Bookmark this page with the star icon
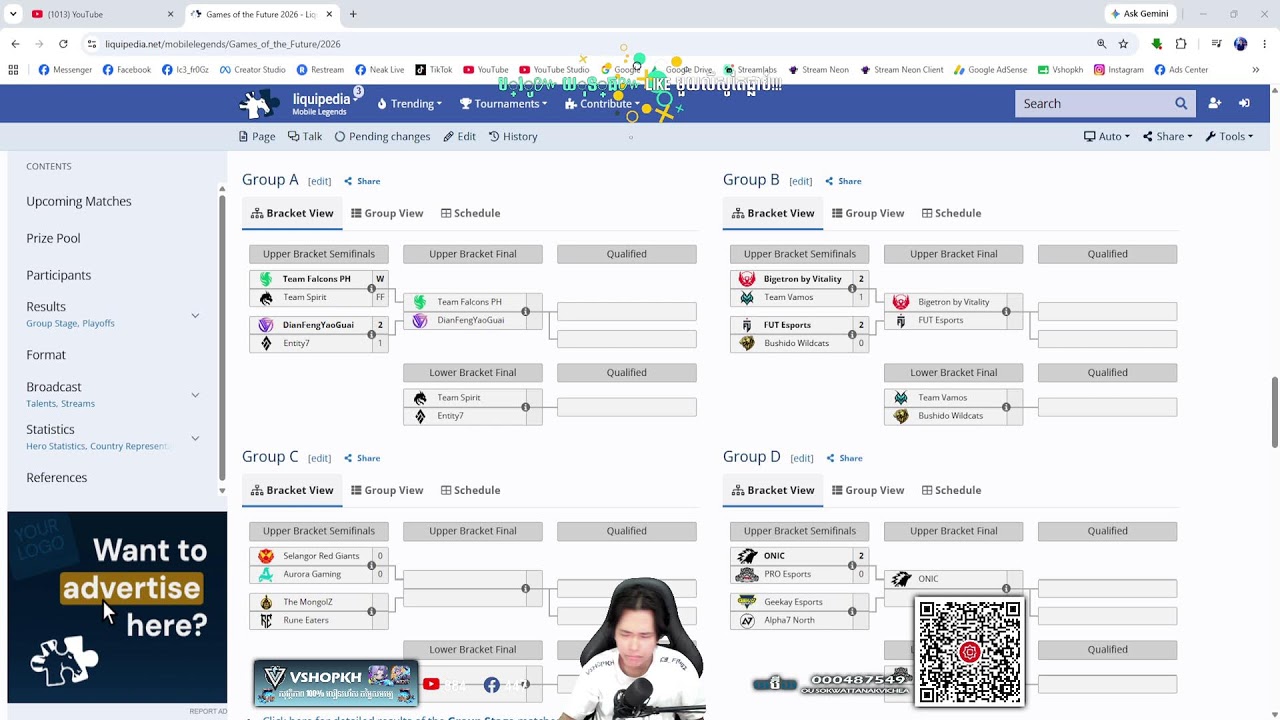Viewport: 1280px width, 720px height. point(1123,44)
